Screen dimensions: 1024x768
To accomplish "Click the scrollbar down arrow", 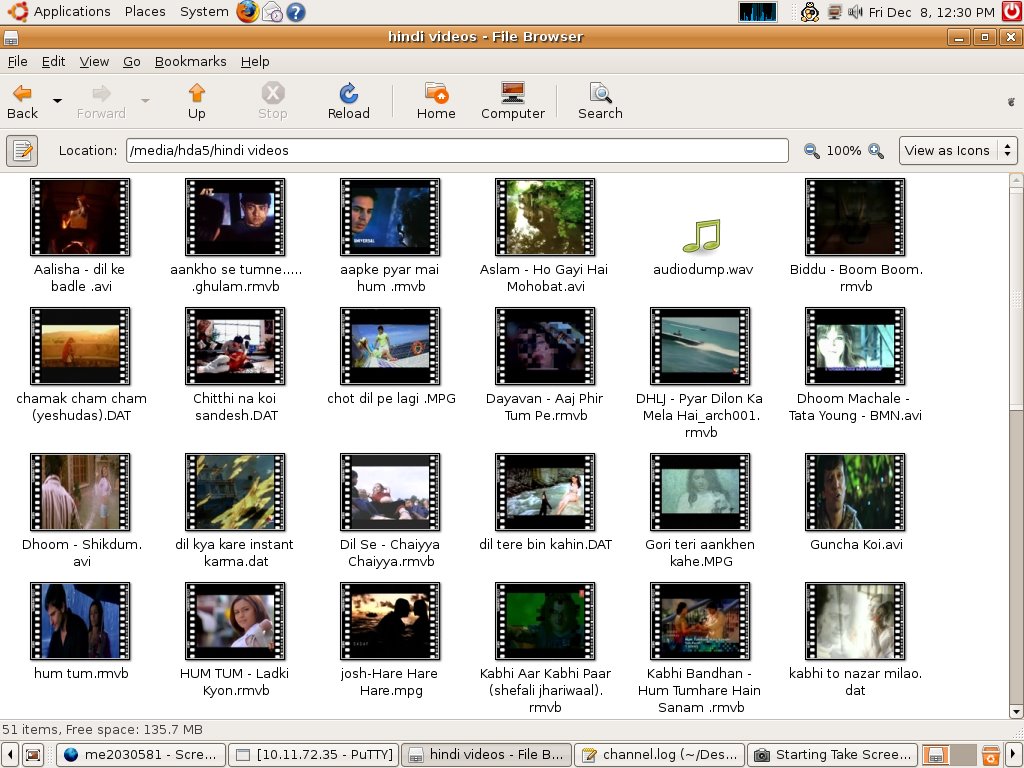I will tap(1016, 711).
